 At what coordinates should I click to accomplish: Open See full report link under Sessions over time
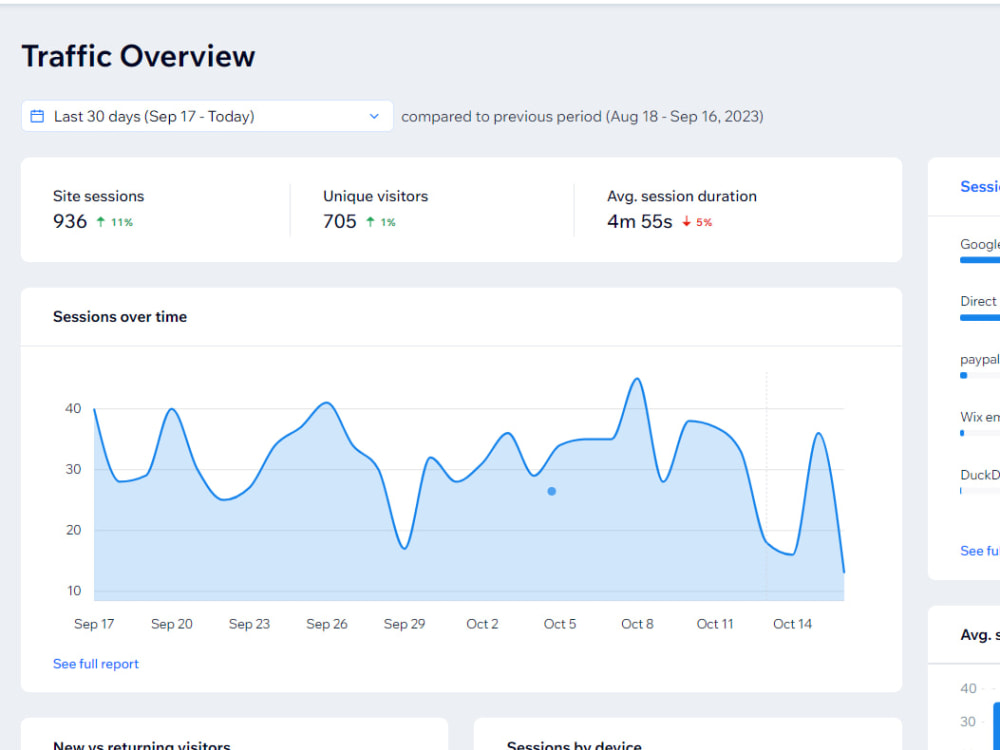96,664
